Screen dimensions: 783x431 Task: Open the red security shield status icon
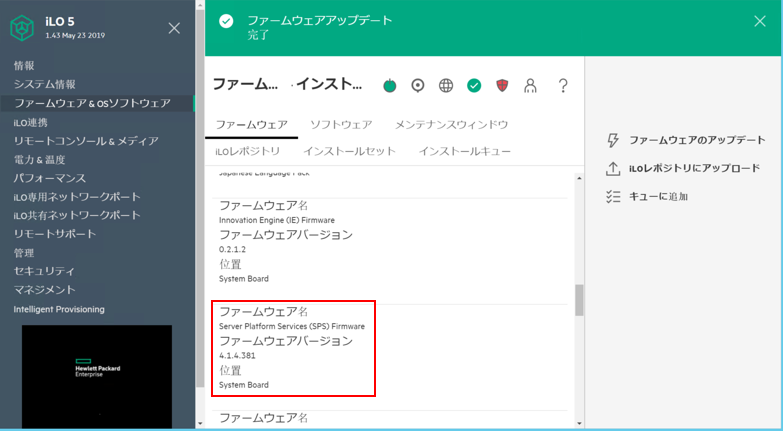click(x=502, y=86)
